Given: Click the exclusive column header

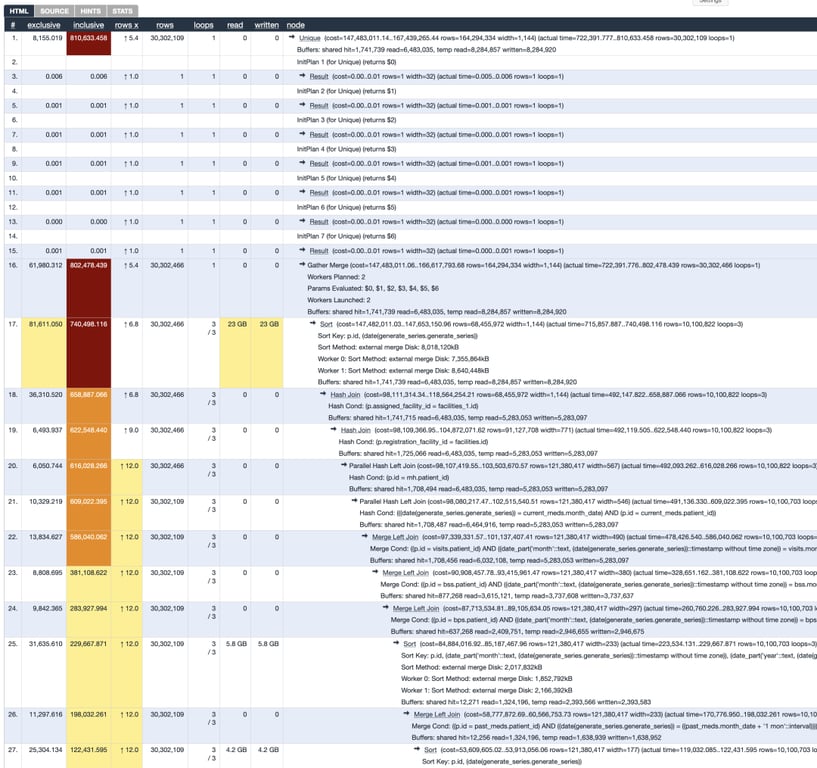Looking at the screenshot, I should 44,25.
